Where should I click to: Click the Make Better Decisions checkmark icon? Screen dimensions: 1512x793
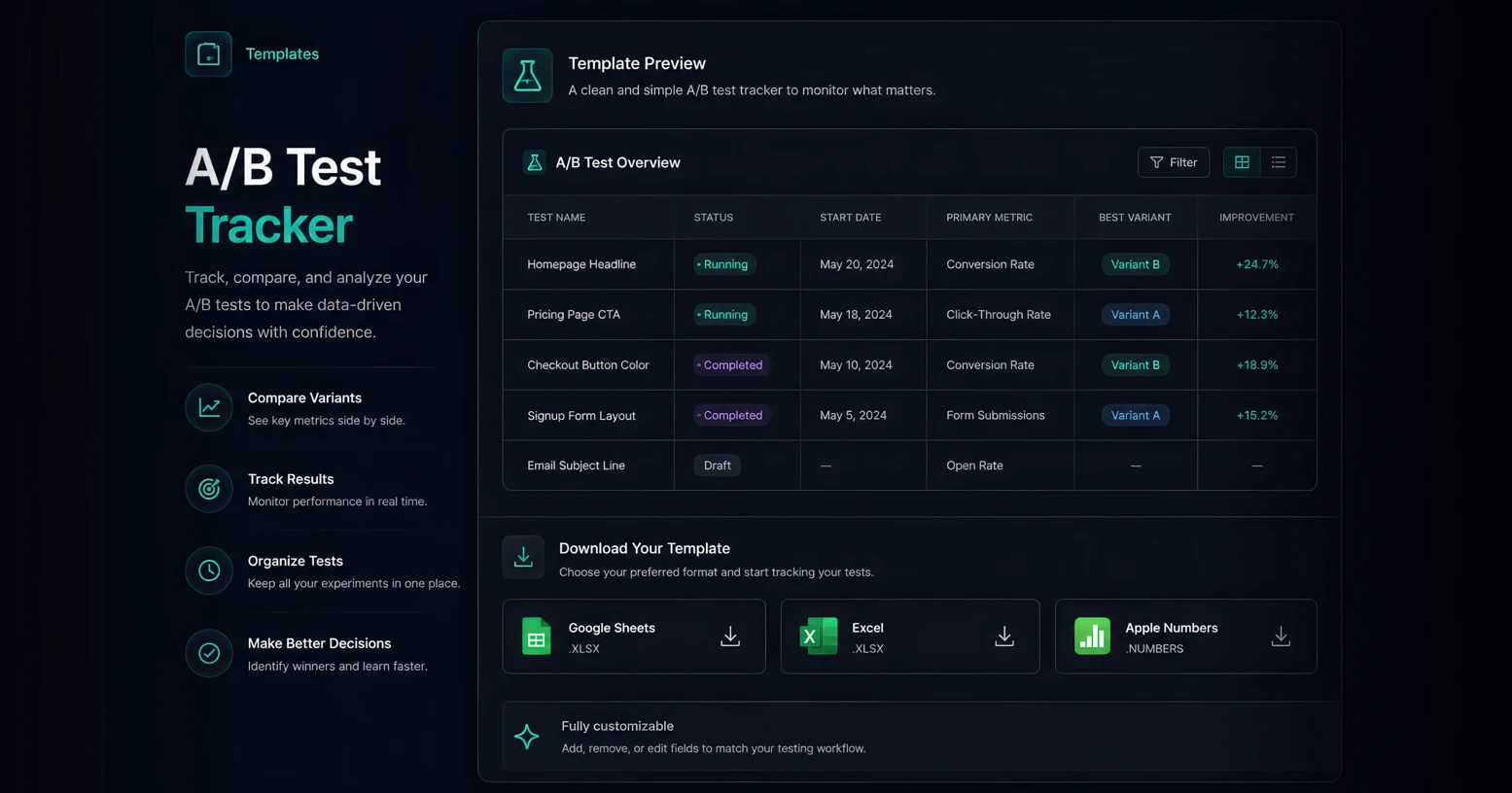(x=209, y=653)
